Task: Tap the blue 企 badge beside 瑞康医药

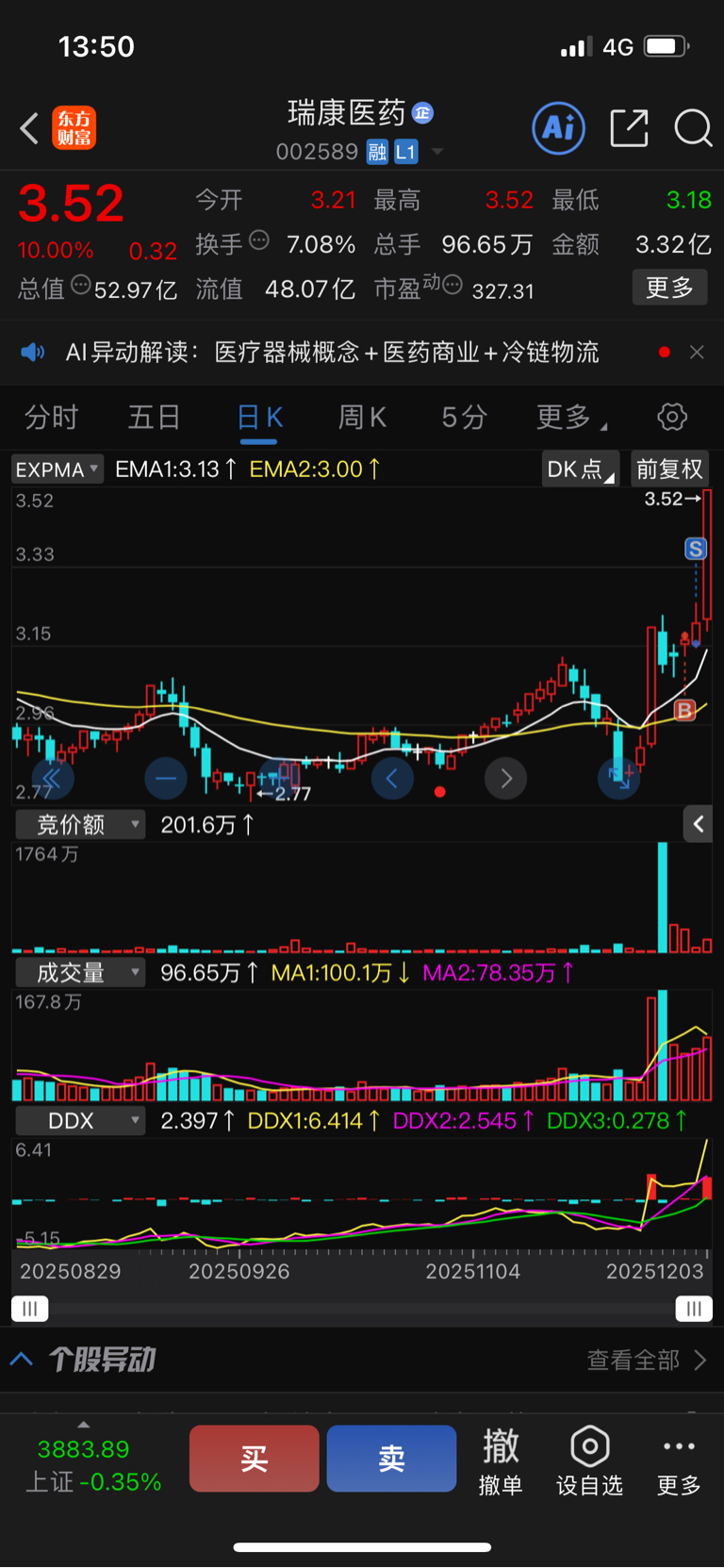Action: tap(422, 113)
